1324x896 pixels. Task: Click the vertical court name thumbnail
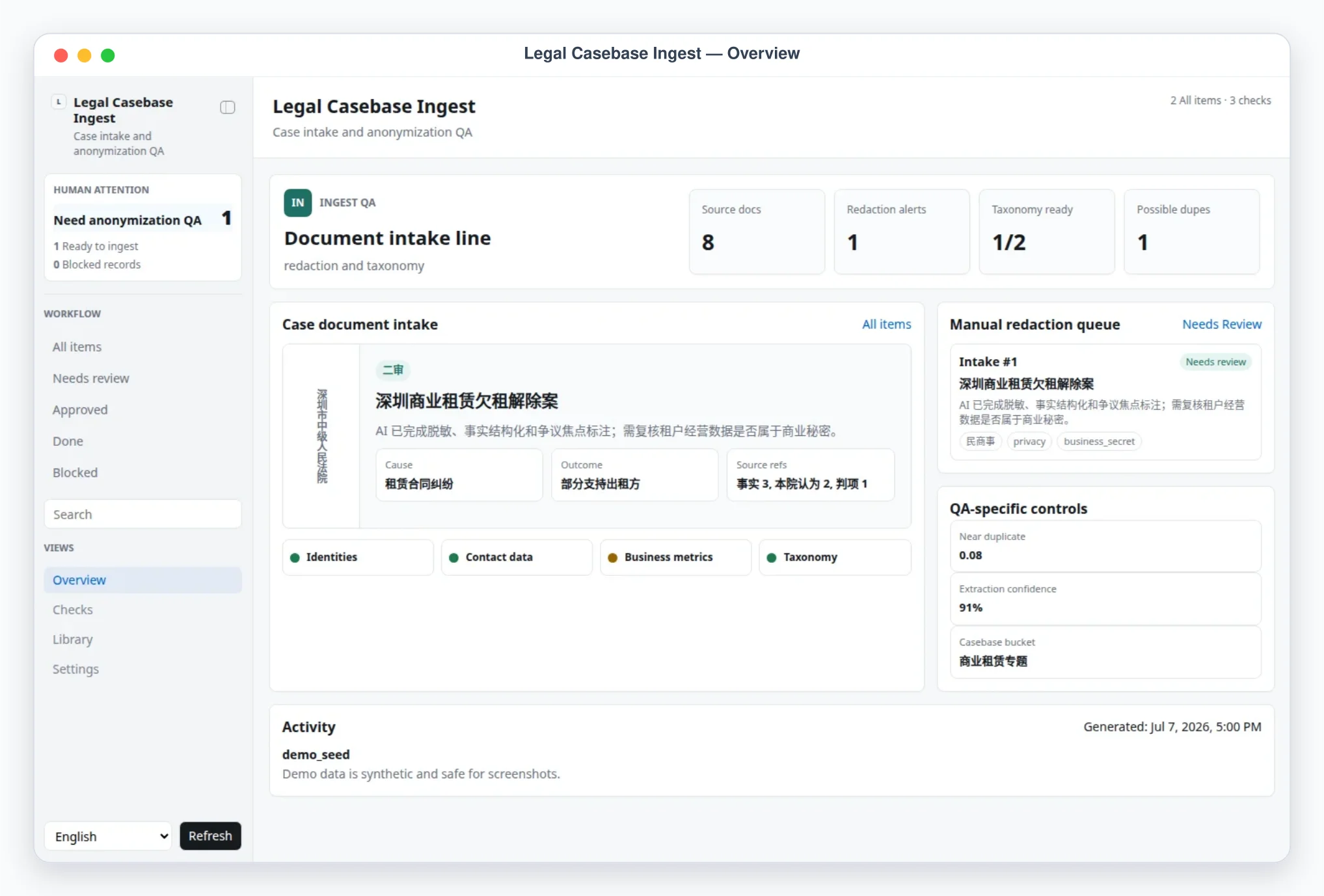tap(321, 436)
